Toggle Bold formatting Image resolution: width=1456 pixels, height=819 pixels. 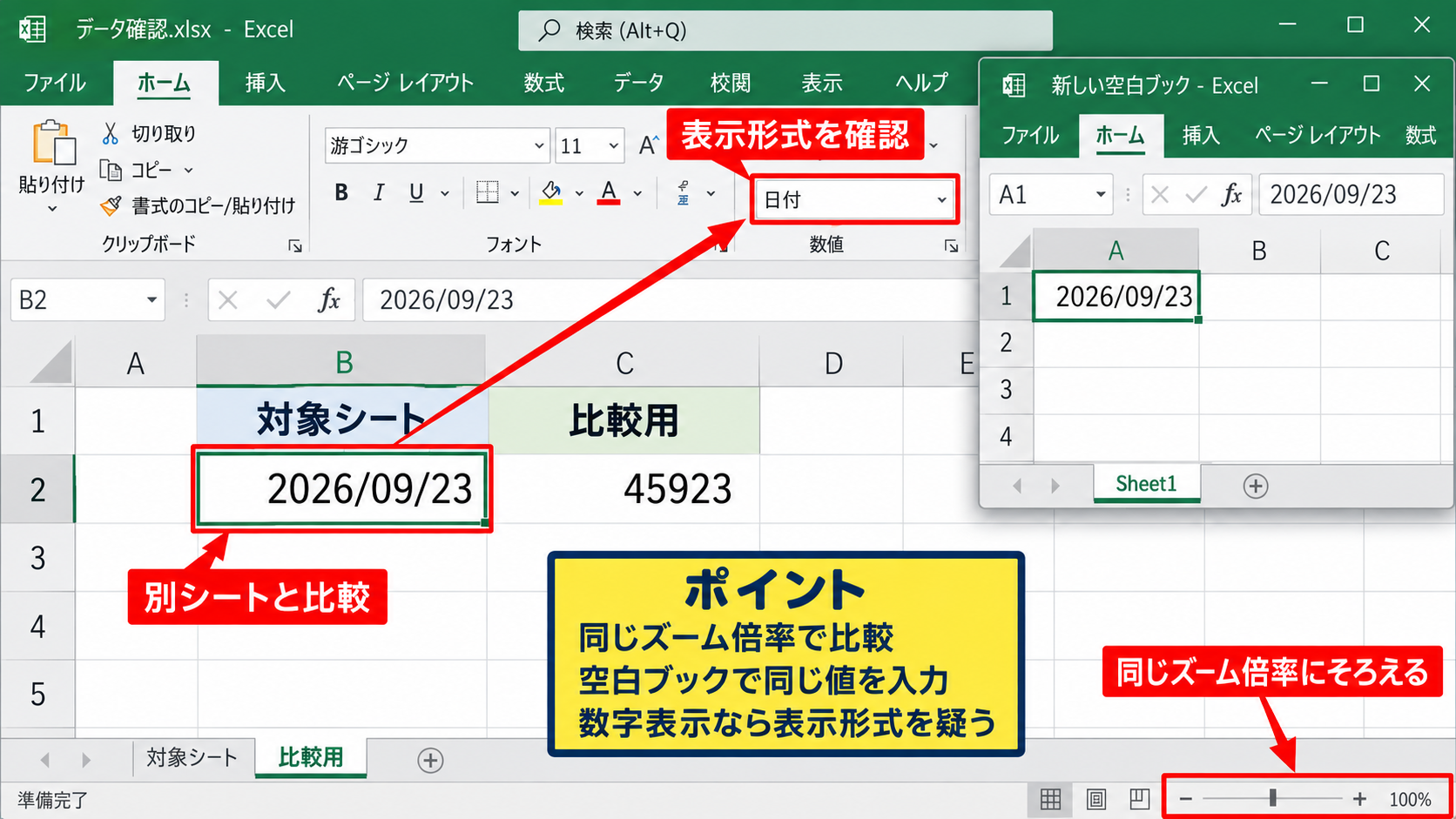341,193
